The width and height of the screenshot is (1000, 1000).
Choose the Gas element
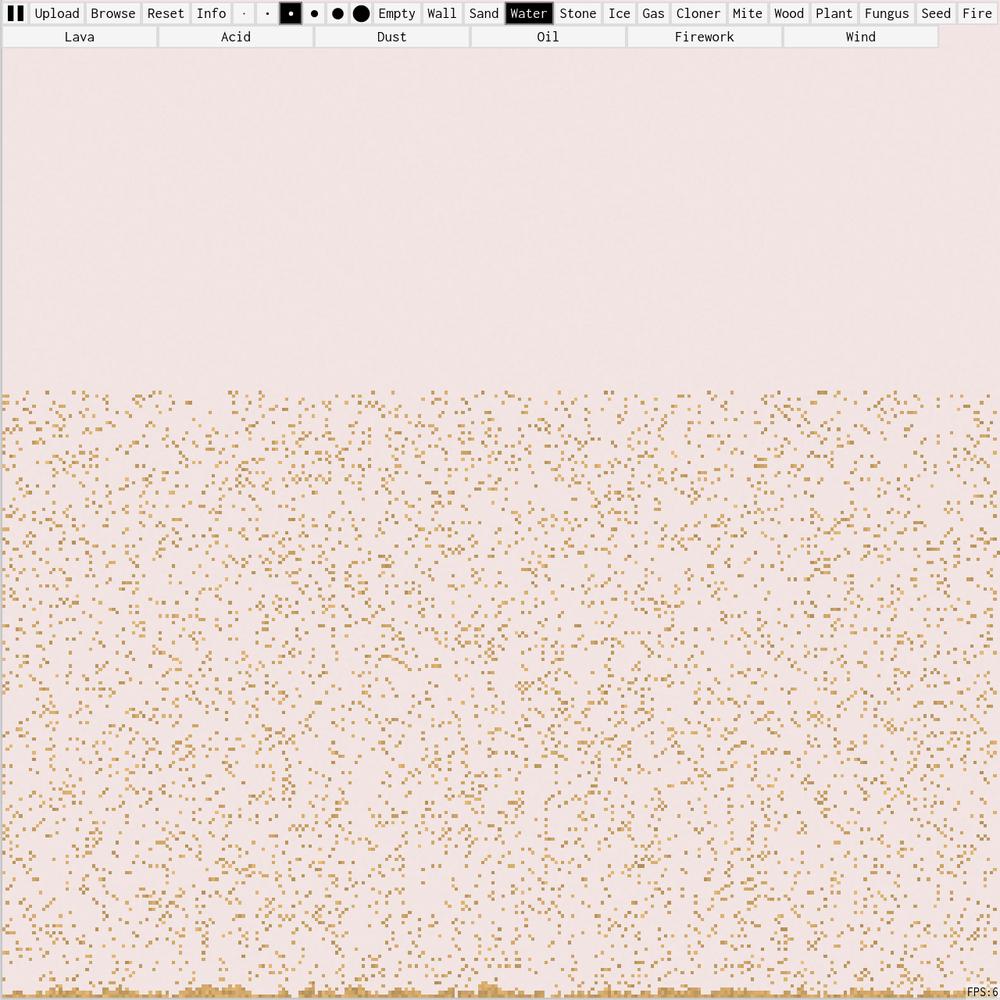[x=653, y=13]
